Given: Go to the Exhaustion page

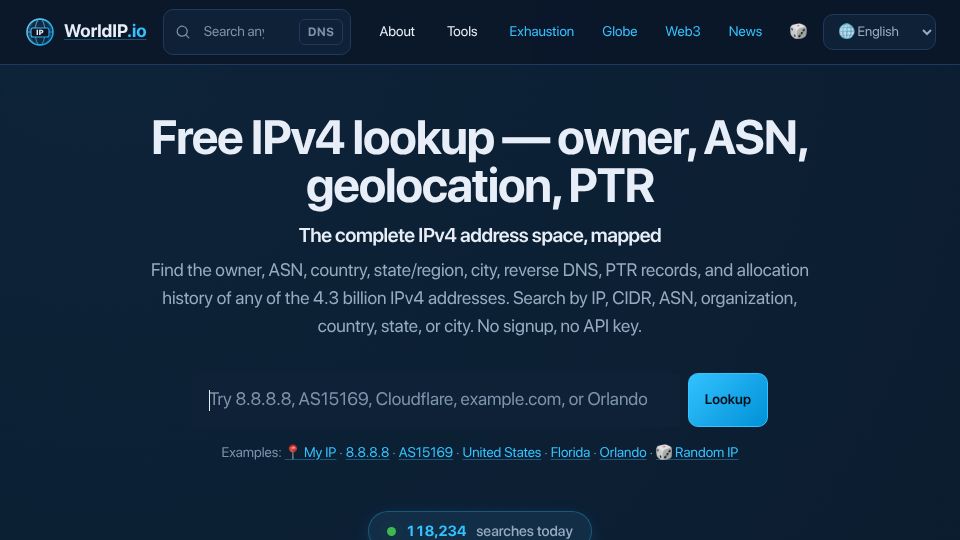Looking at the screenshot, I should coord(541,32).
